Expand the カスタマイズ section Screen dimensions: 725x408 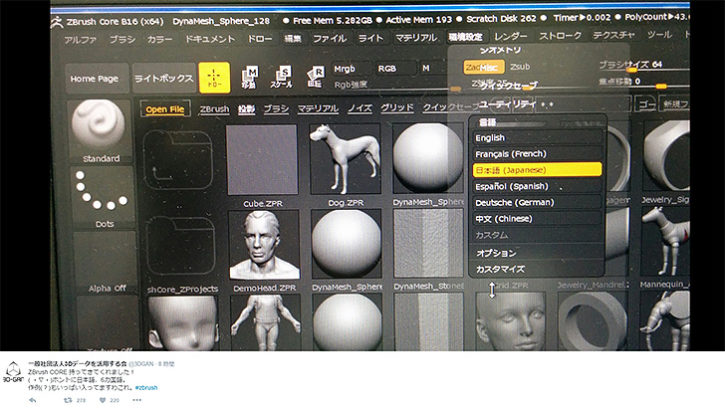500,269
